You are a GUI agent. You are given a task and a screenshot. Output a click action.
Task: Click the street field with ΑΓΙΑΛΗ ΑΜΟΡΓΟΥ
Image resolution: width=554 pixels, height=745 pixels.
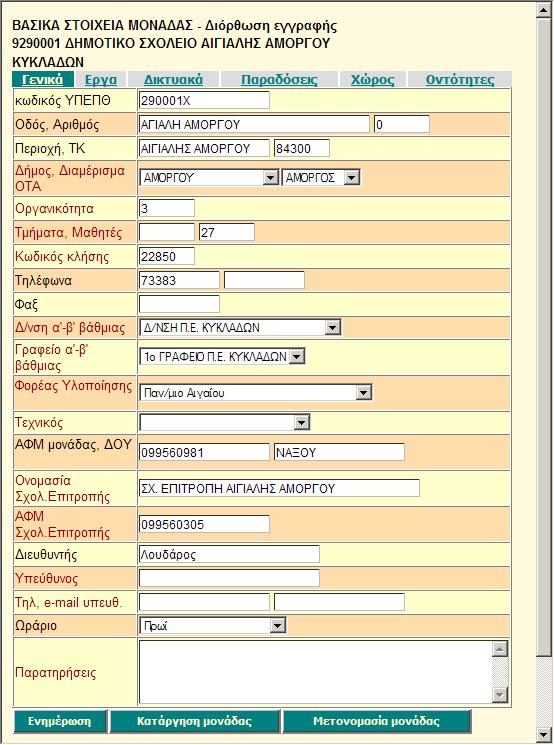[254, 124]
